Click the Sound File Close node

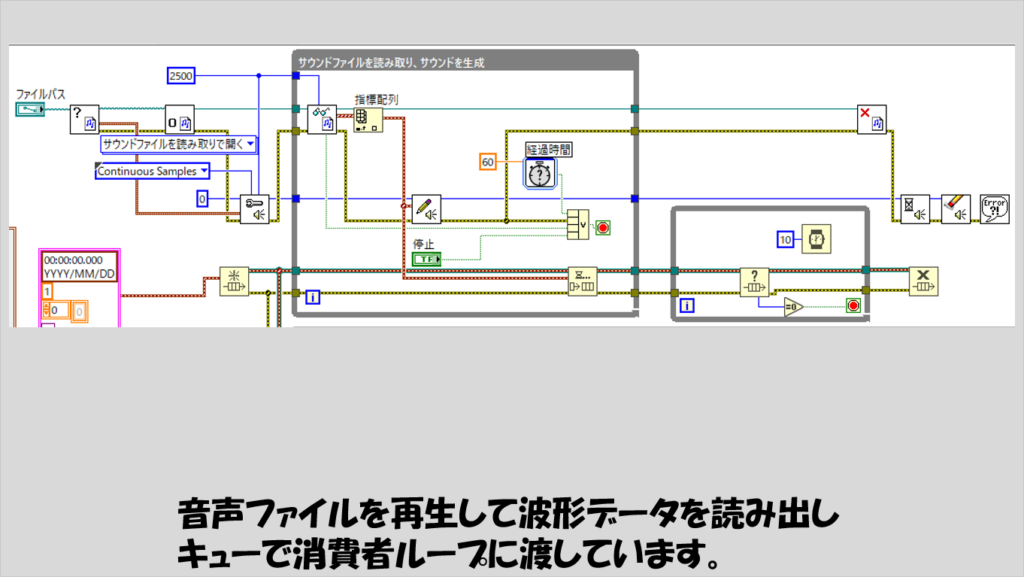pos(872,120)
